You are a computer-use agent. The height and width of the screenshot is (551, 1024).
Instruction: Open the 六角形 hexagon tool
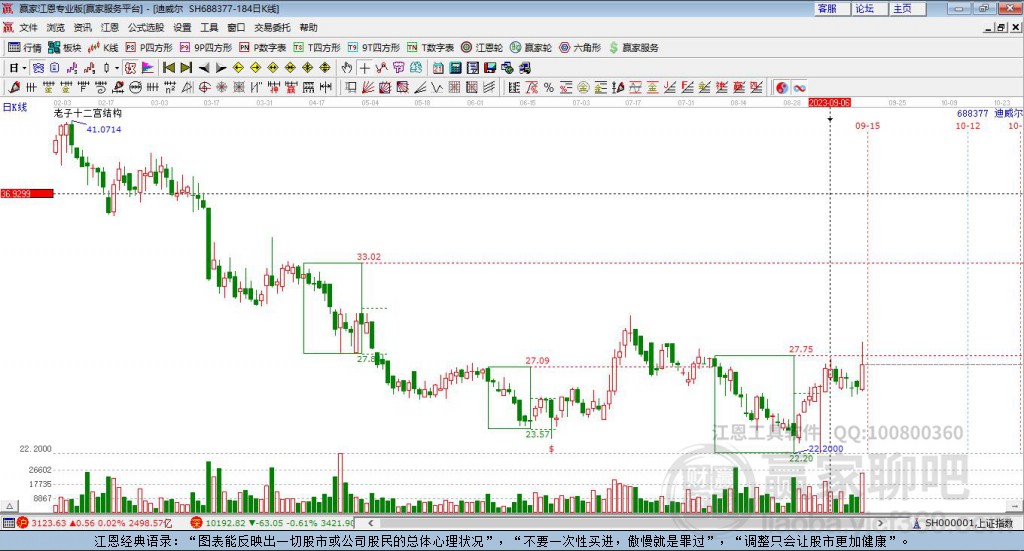click(580, 48)
